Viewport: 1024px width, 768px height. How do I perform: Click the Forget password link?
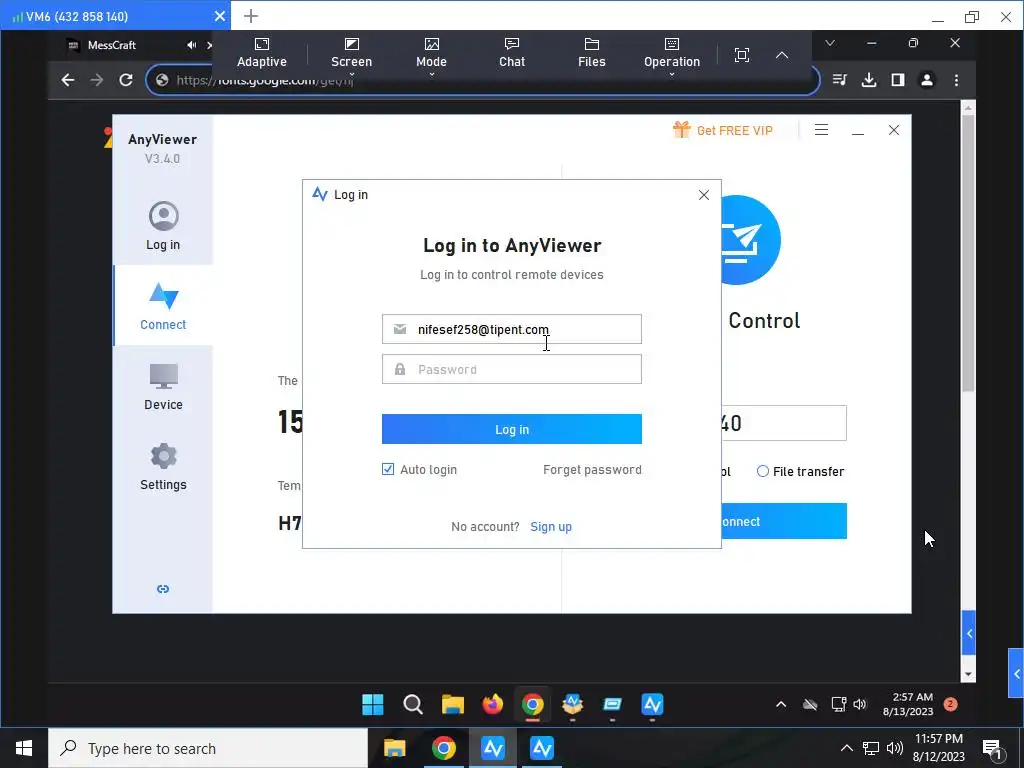(592, 470)
